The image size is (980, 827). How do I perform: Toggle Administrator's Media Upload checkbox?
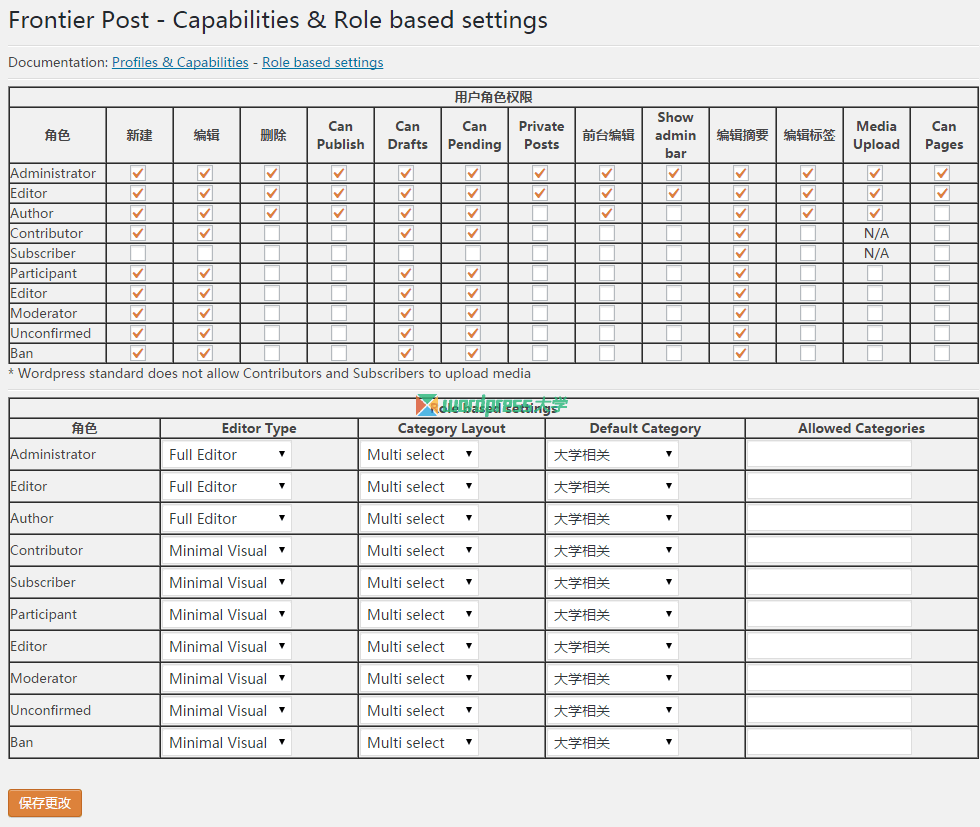tap(875, 173)
